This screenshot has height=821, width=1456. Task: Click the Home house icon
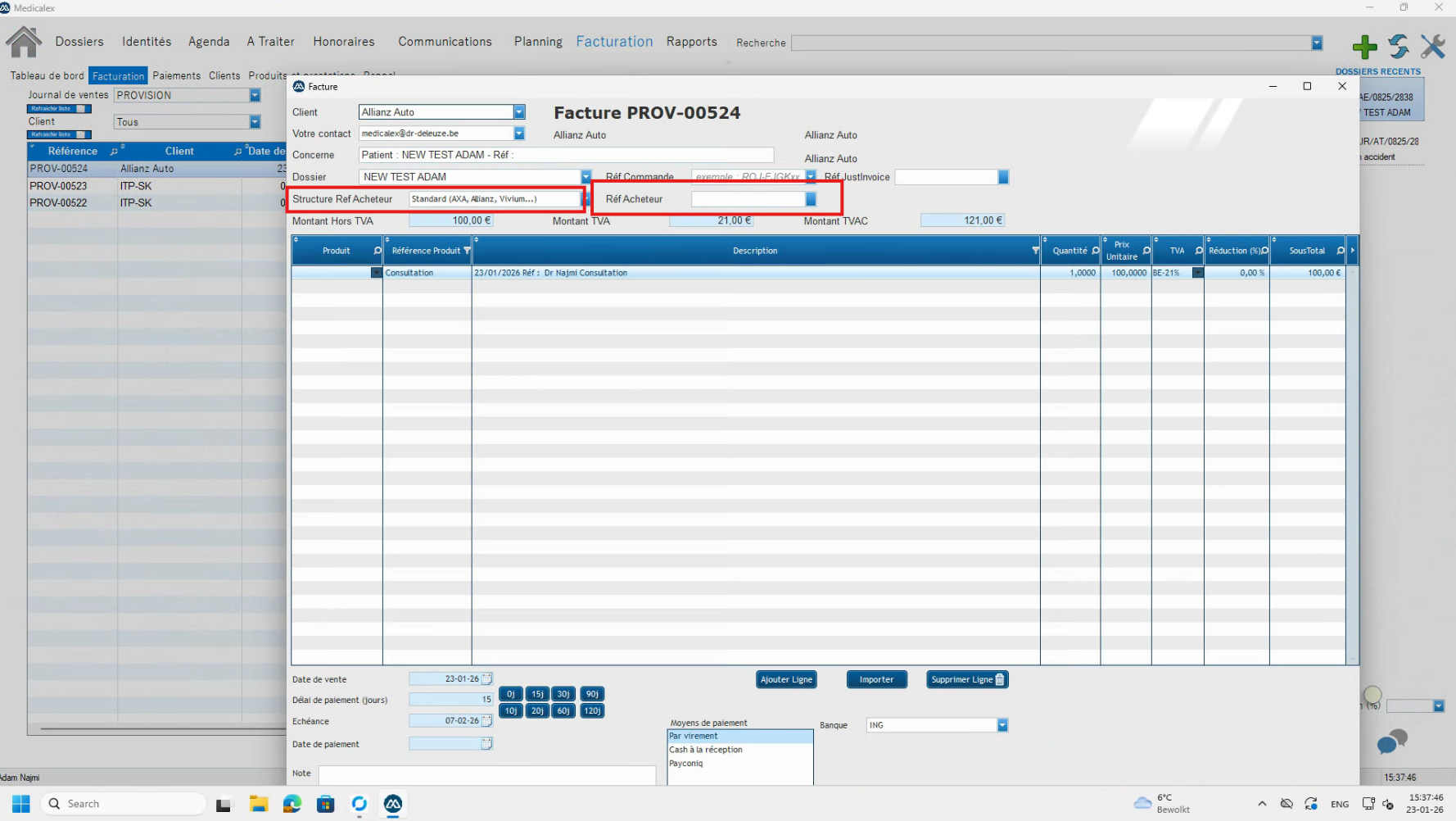(24, 42)
